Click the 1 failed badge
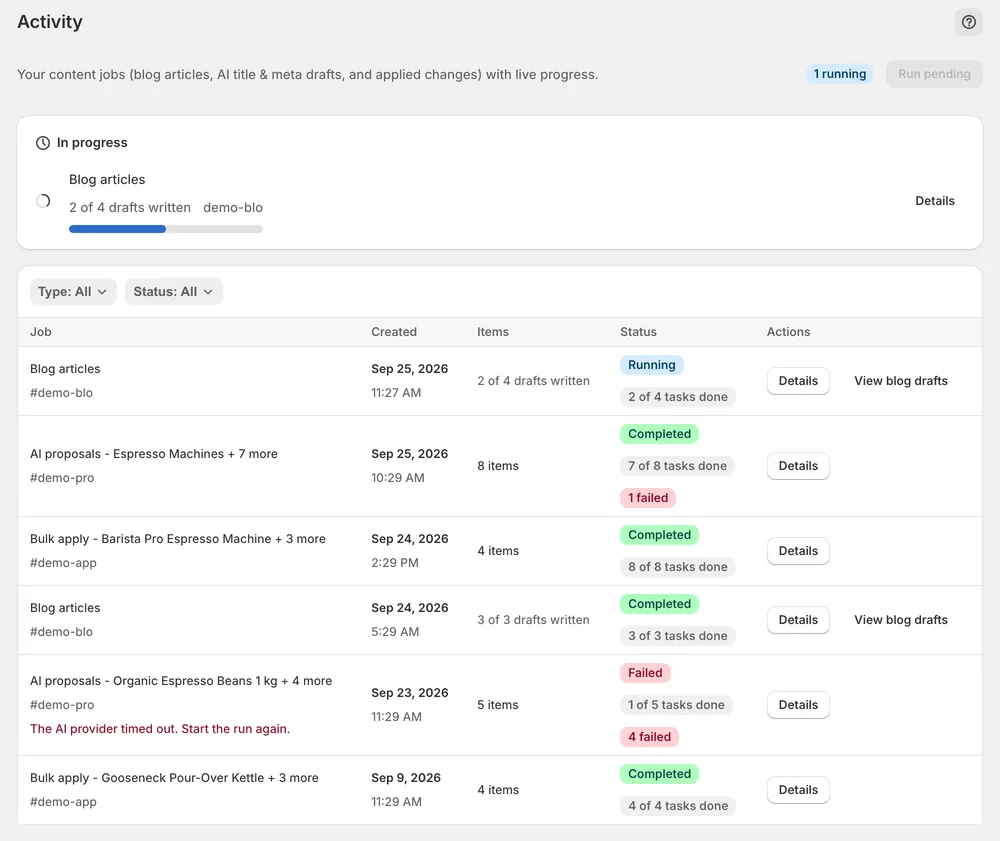The image size is (1000, 841). point(647,498)
